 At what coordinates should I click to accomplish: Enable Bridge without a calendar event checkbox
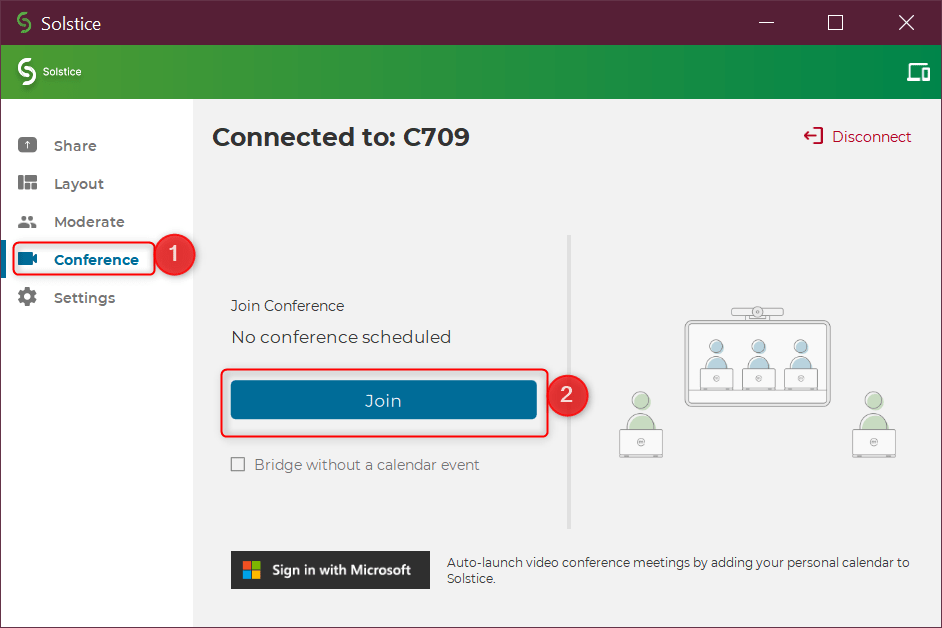point(238,464)
